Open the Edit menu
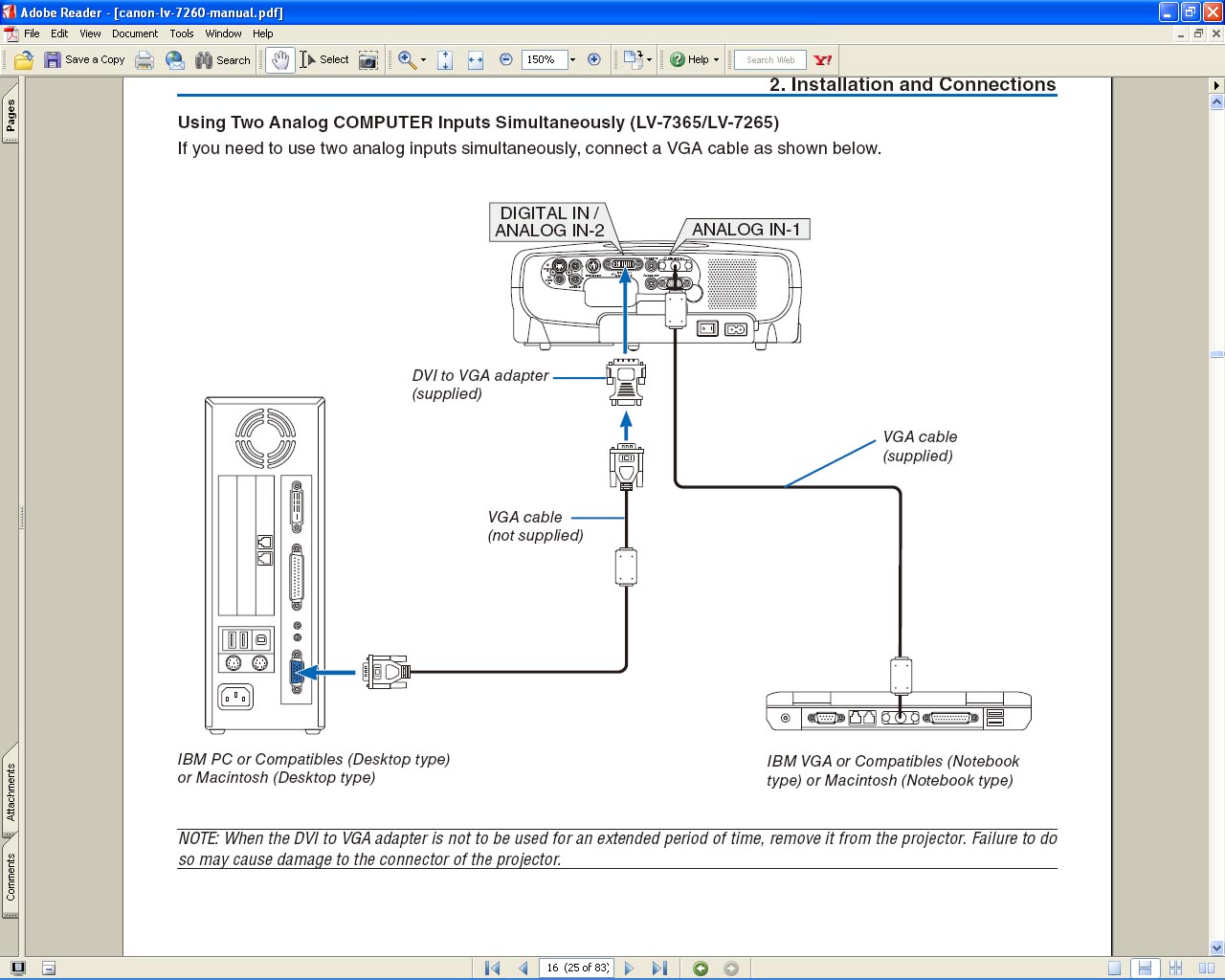 click(x=59, y=33)
